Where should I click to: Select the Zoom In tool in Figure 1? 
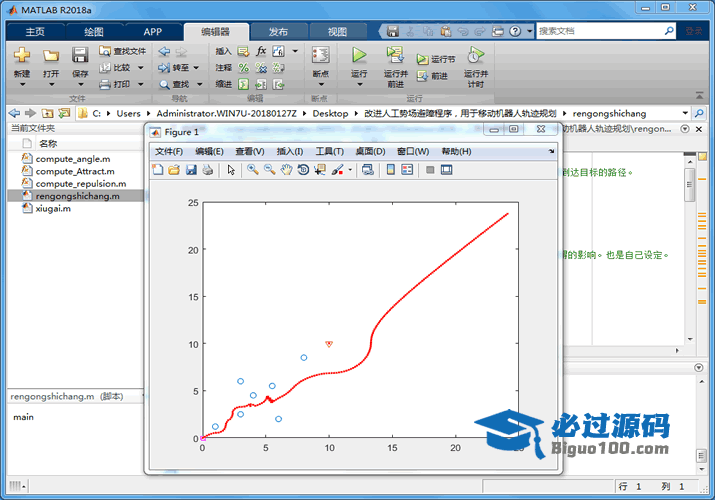[252, 170]
